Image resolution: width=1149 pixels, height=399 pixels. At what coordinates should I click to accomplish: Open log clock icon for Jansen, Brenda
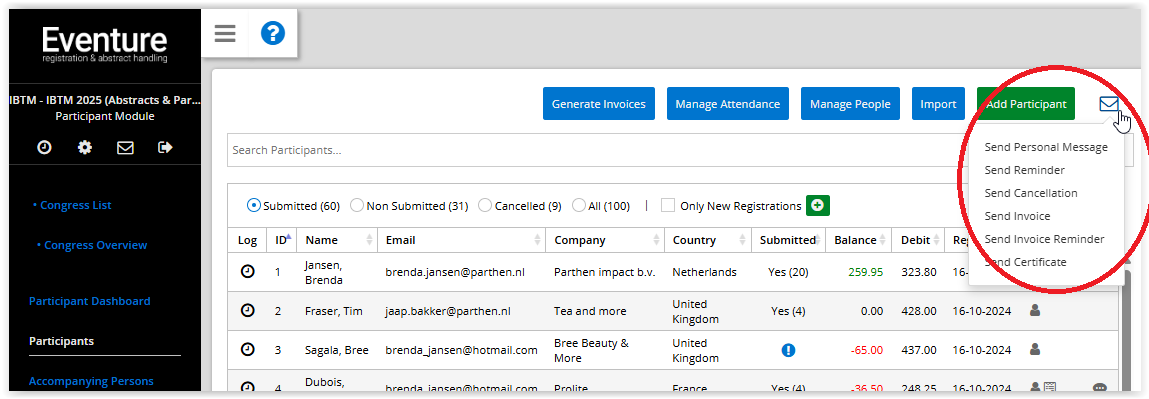pos(248,272)
